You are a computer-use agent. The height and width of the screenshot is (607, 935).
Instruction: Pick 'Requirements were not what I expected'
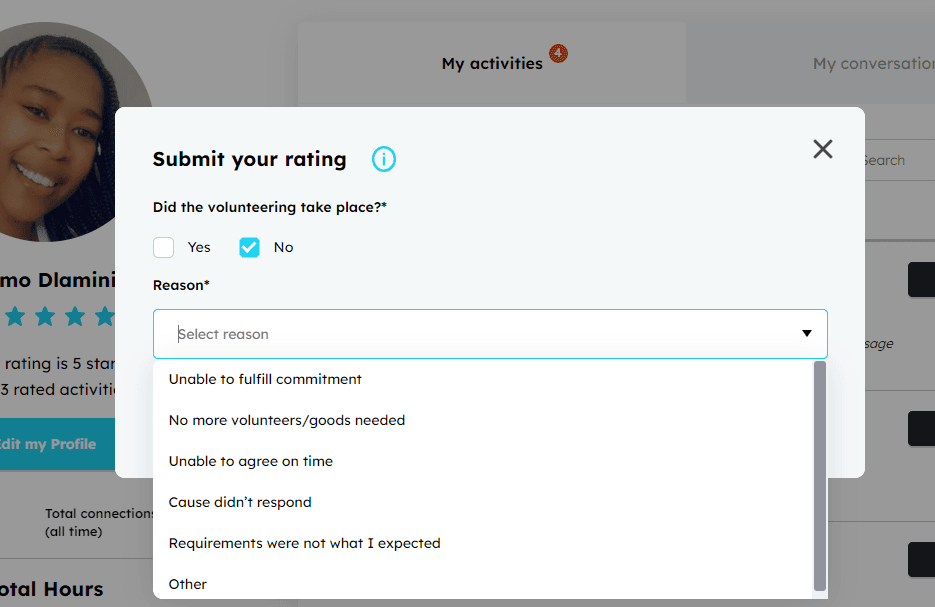(x=304, y=543)
